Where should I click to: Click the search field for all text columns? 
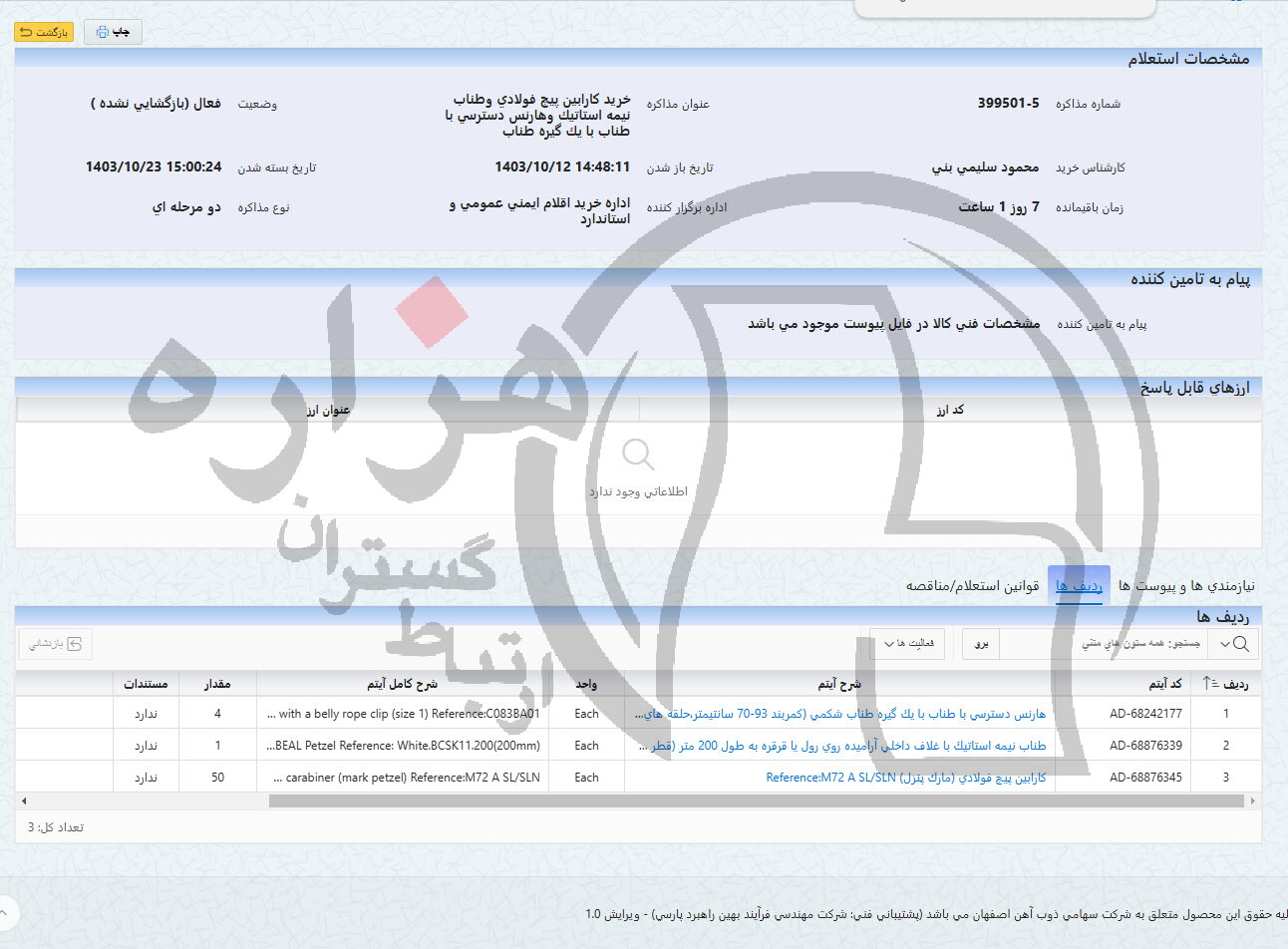1102,644
